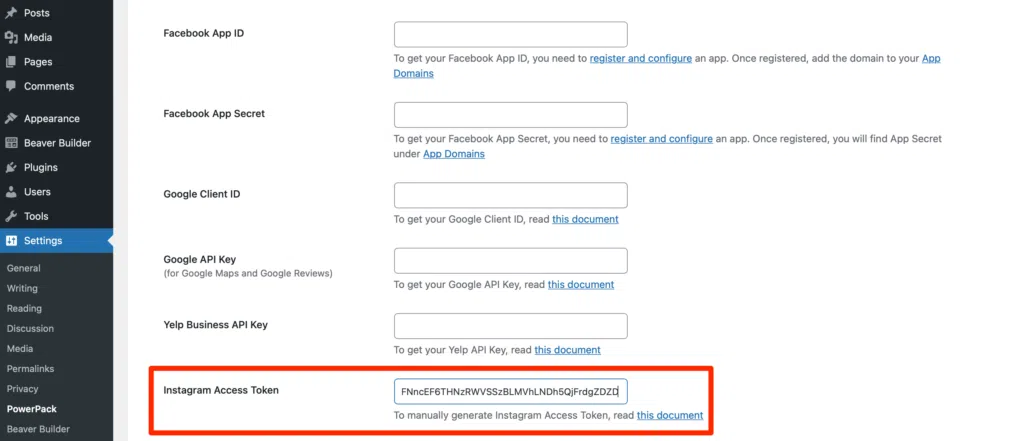Follow the Google Client ID document link
Viewport: 1024px width, 441px height.
pyautogui.click(x=585, y=219)
